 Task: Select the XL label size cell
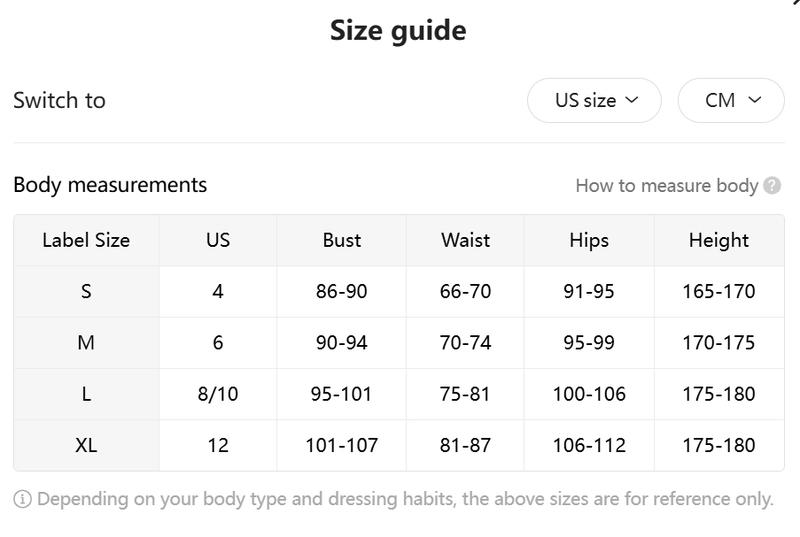[86, 445]
